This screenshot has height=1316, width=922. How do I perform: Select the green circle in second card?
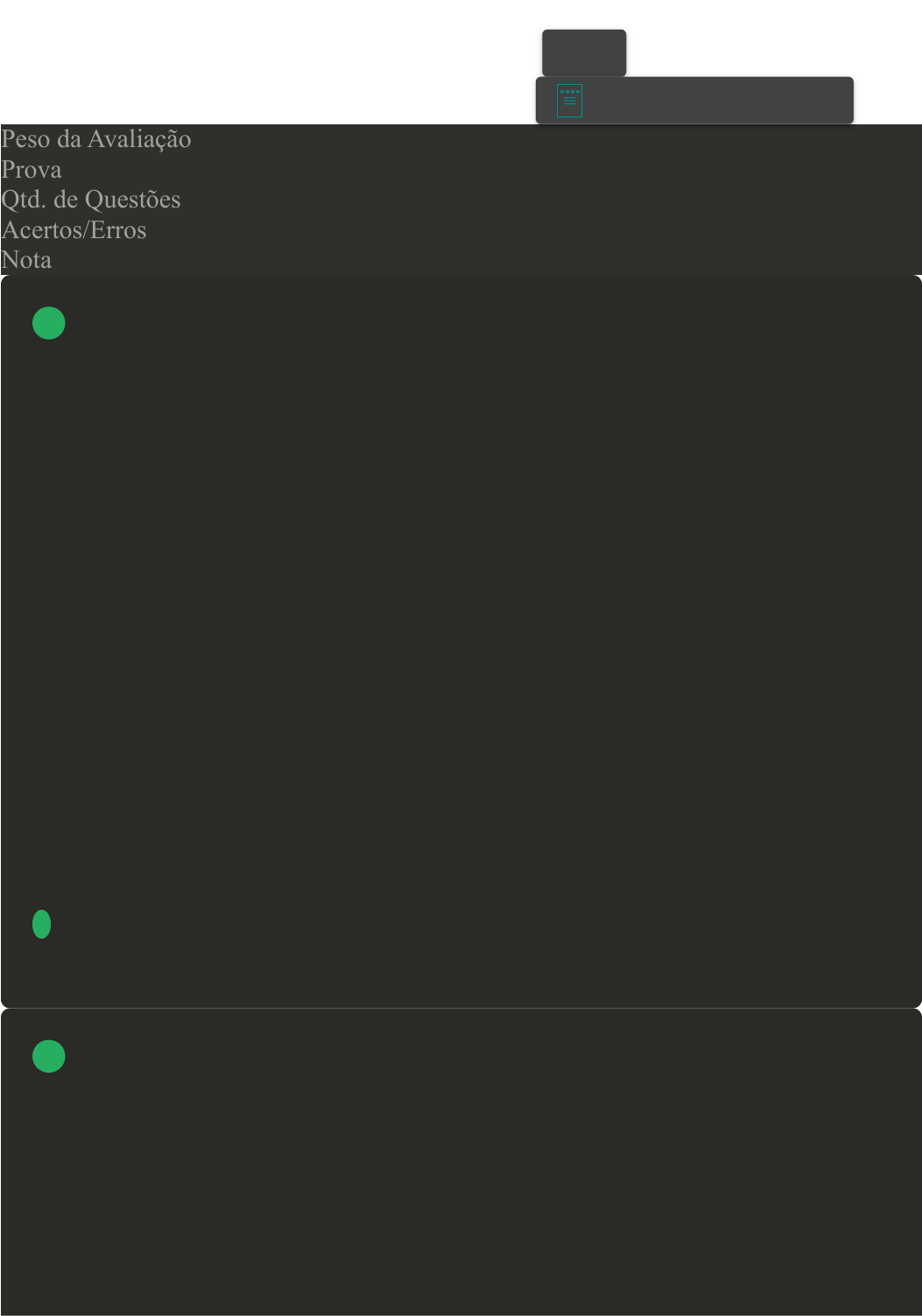coord(49,1056)
